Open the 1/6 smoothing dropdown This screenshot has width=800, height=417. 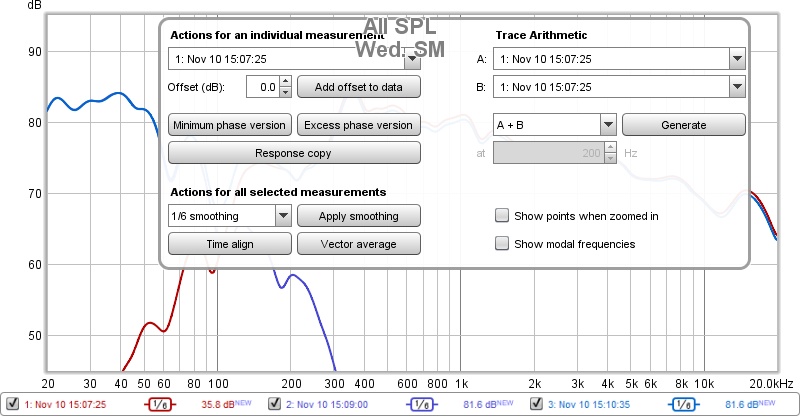(283, 216)
